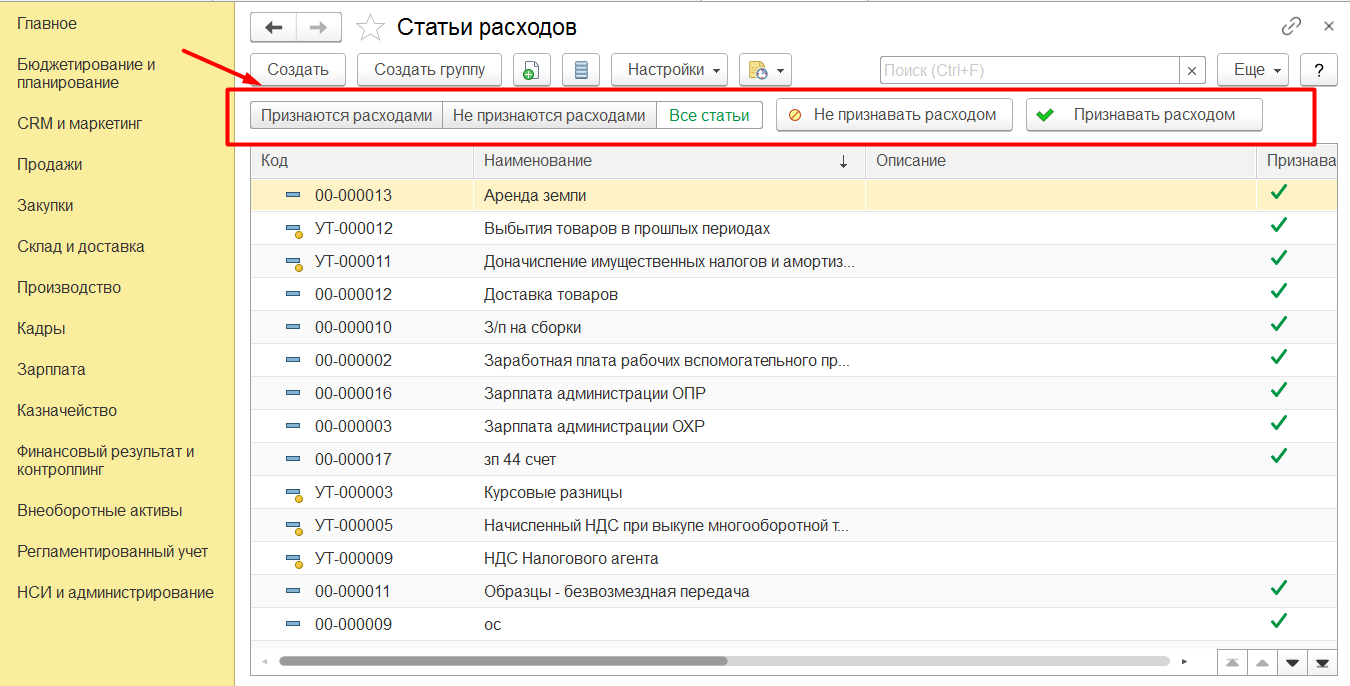Screen dimensions: 1350x686
Task: Move down one row with down arrow
Action: pos(1292,662)
